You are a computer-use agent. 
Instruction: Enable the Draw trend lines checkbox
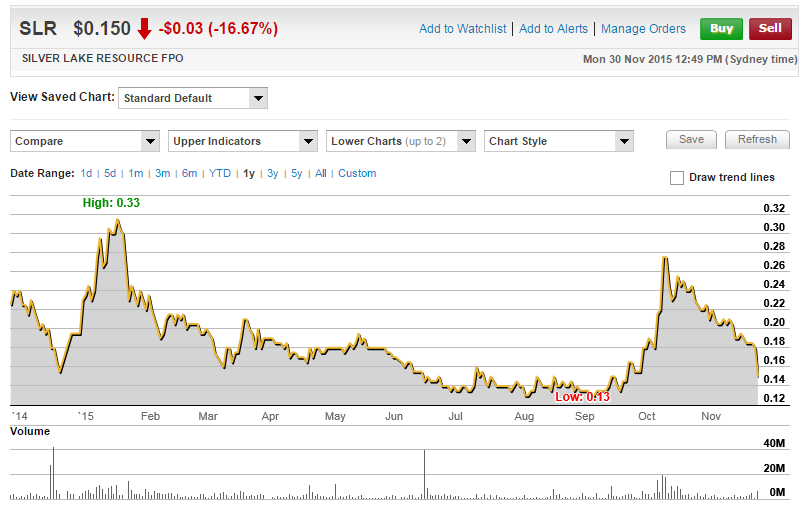pyautogui.click(x=677, y=178)
